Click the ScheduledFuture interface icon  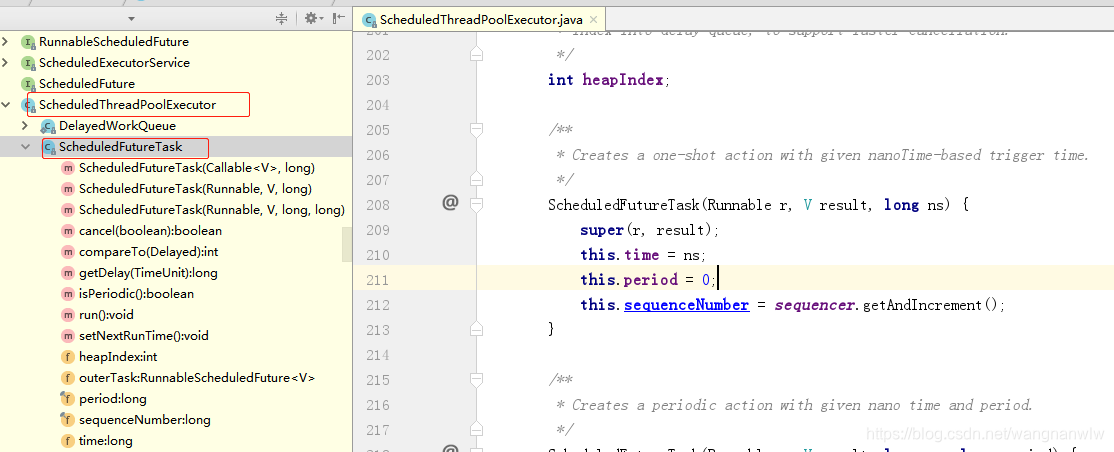click(x=28, y=84)
